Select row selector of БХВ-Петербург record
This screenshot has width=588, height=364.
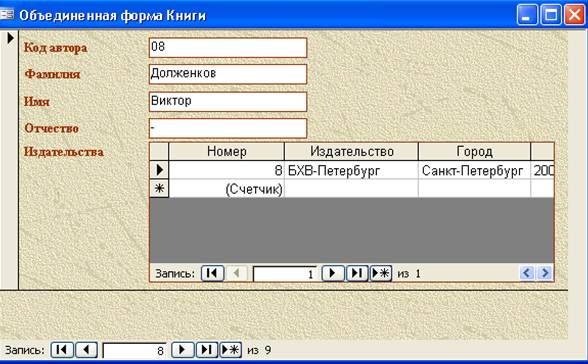pos(159,170)
